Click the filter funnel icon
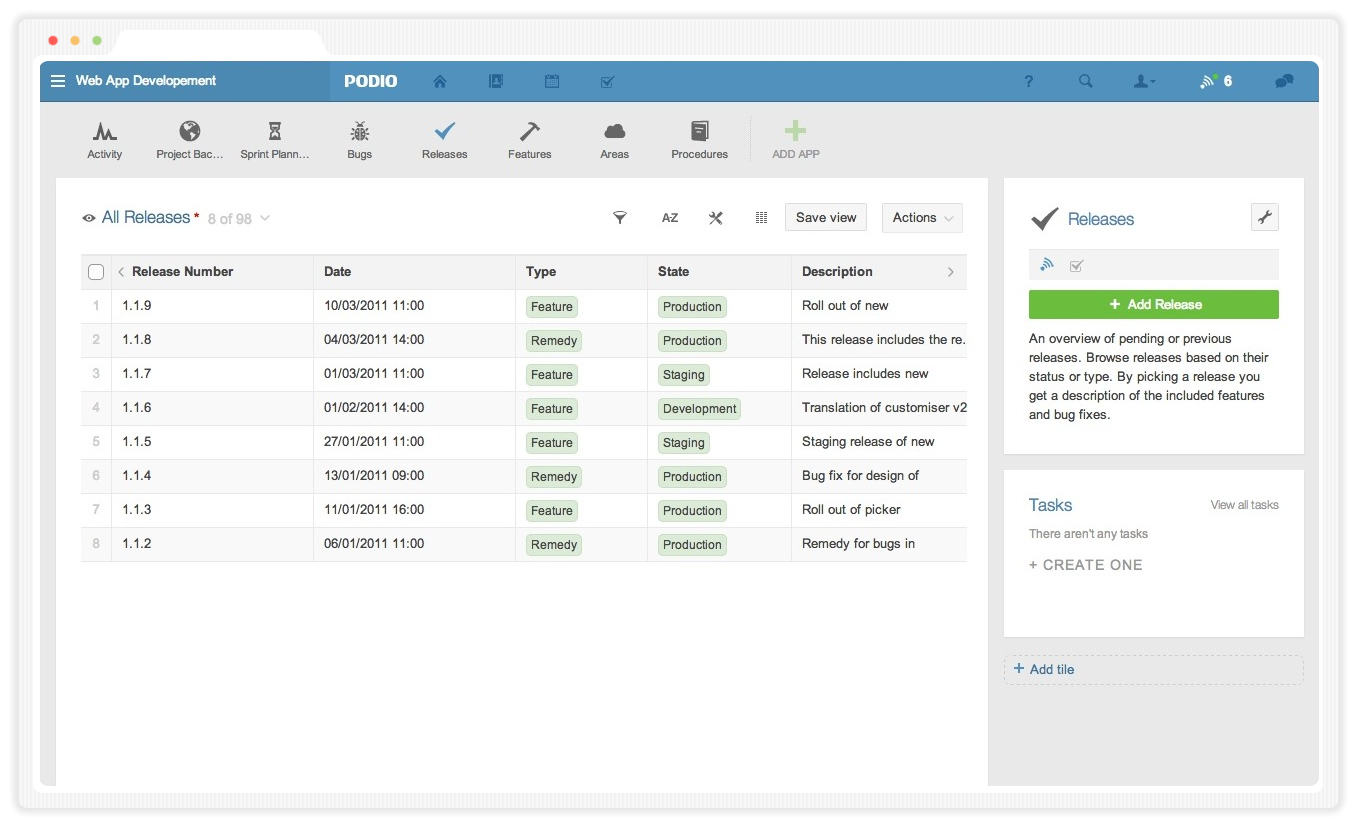 tap(620, 218)
